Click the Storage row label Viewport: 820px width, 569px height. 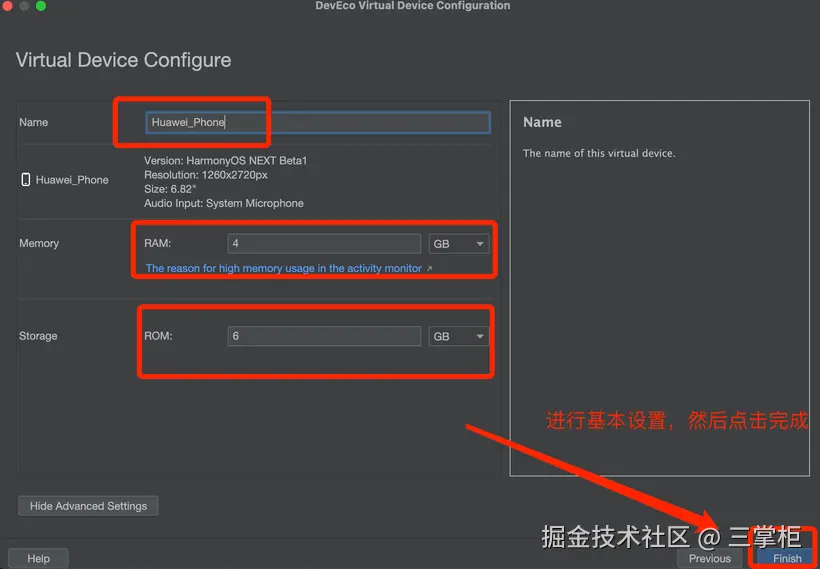[x=38, y=336]
